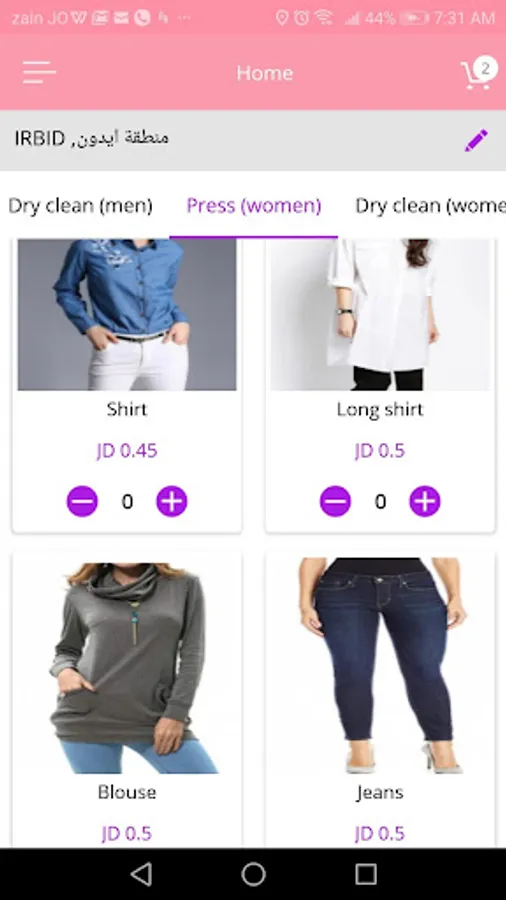Open the shopping cart with 2 items

(478, 73)
